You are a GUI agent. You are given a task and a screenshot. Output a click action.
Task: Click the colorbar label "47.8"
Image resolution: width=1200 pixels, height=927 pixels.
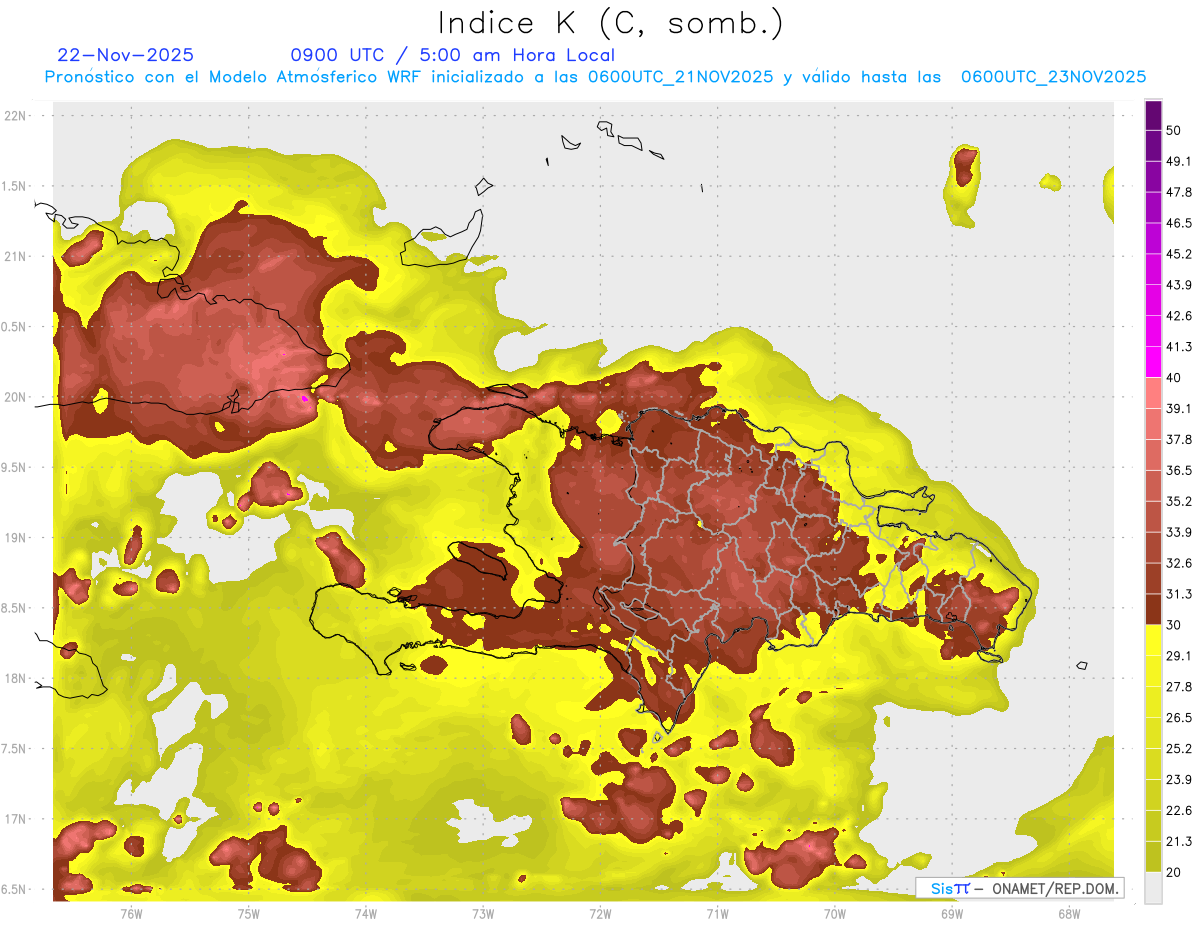[x=1178, y=192]
